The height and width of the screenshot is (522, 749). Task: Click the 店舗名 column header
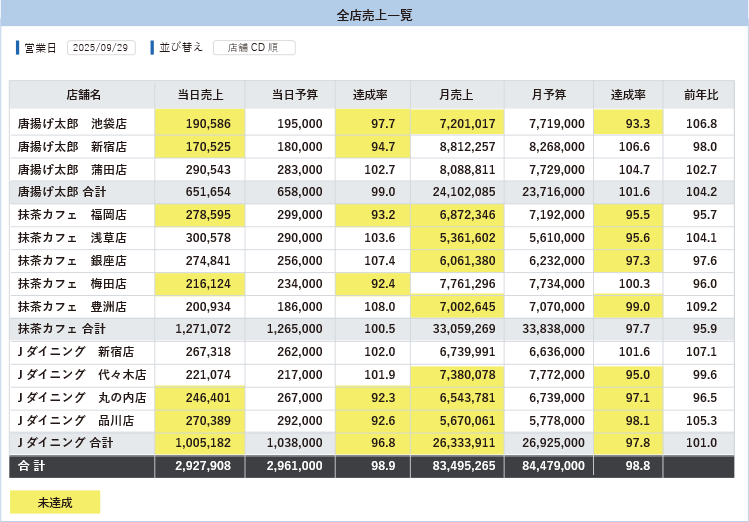point(83,95)
